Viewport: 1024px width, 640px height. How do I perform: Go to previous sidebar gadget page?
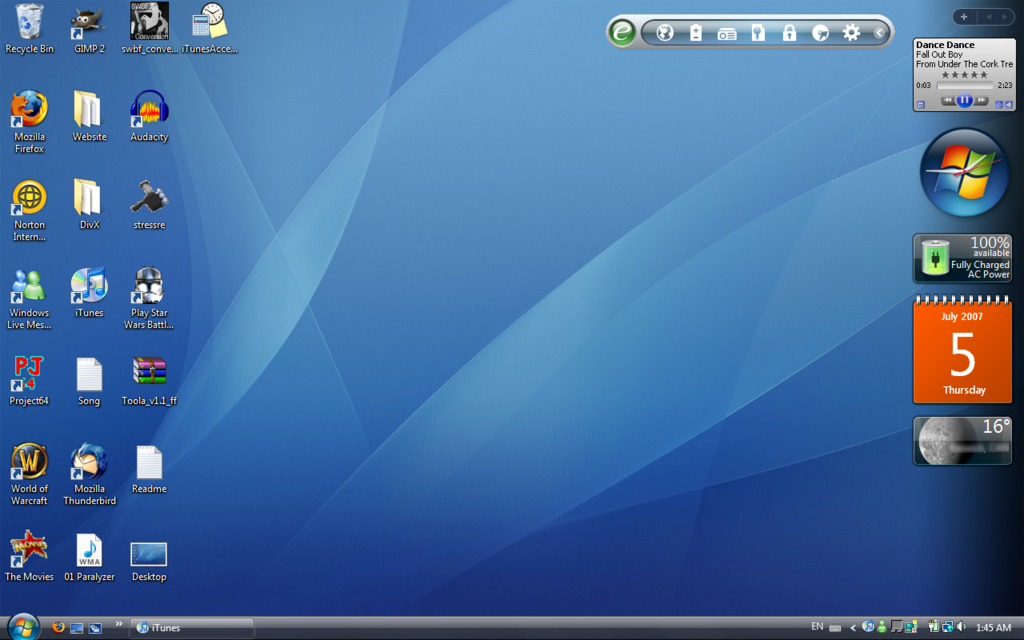coord(989,17)
